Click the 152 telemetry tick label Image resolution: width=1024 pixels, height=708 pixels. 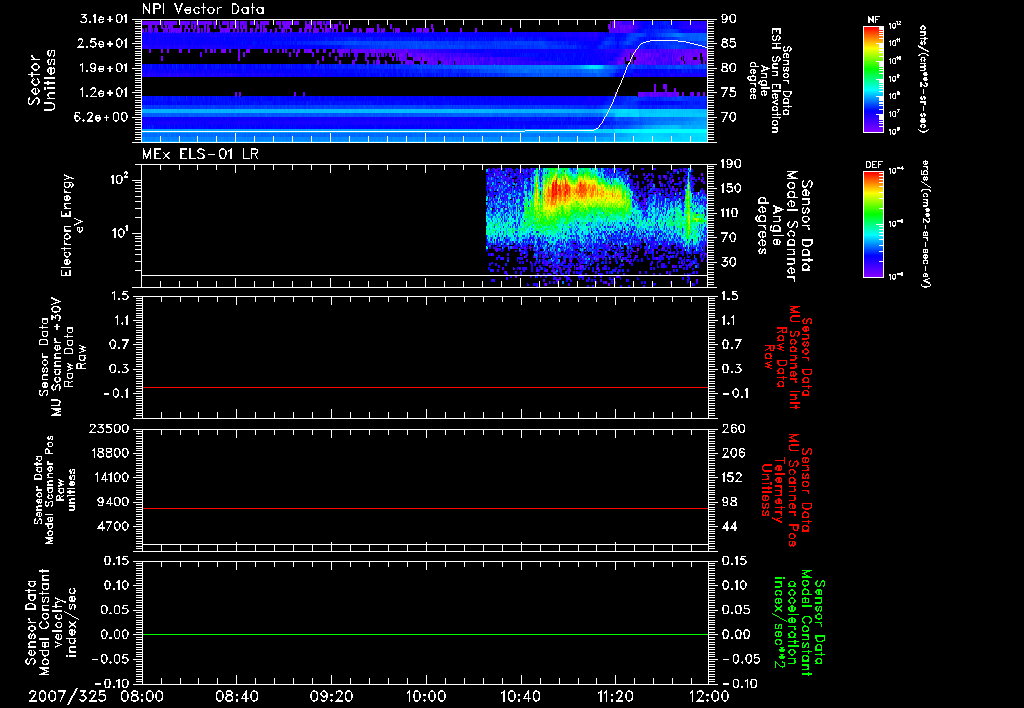pyautogui.click(x=732, y=477)
